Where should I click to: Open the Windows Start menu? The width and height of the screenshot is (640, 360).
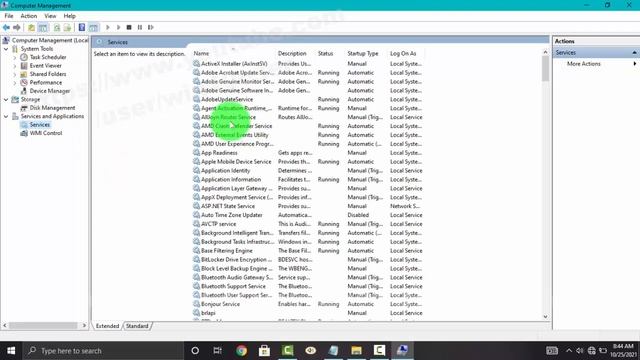11,351
